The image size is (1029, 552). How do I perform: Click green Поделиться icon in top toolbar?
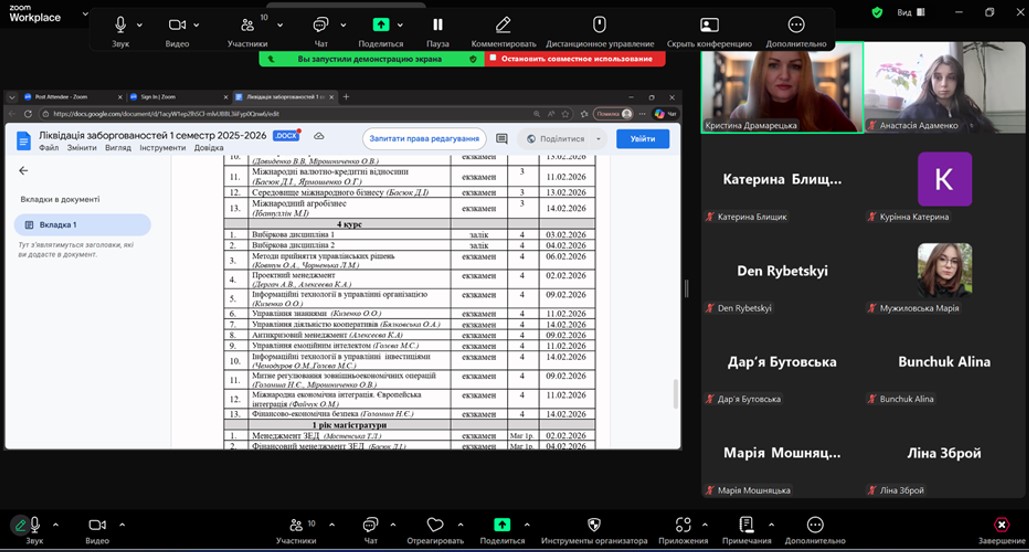(x=381, y=25)
